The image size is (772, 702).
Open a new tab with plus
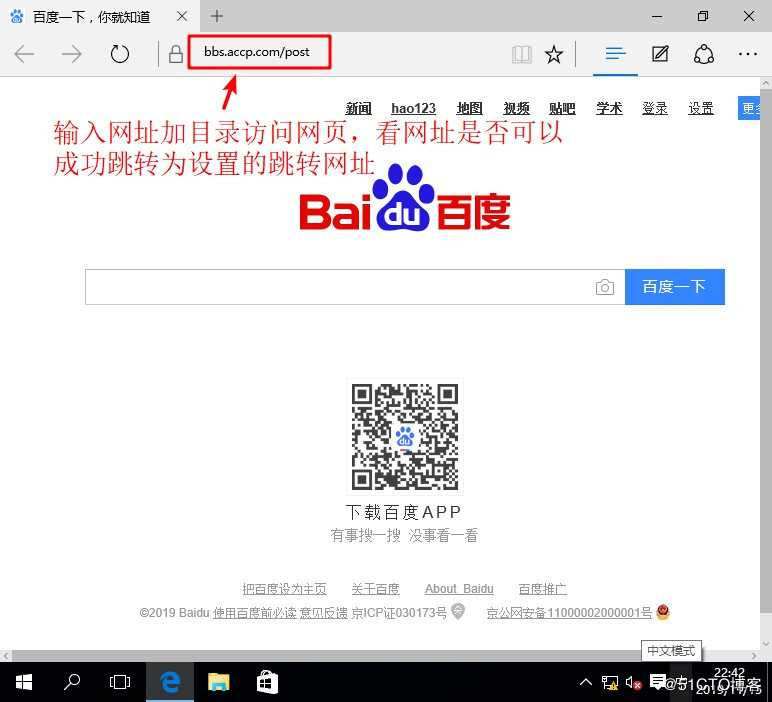click(x=217, y=16)
